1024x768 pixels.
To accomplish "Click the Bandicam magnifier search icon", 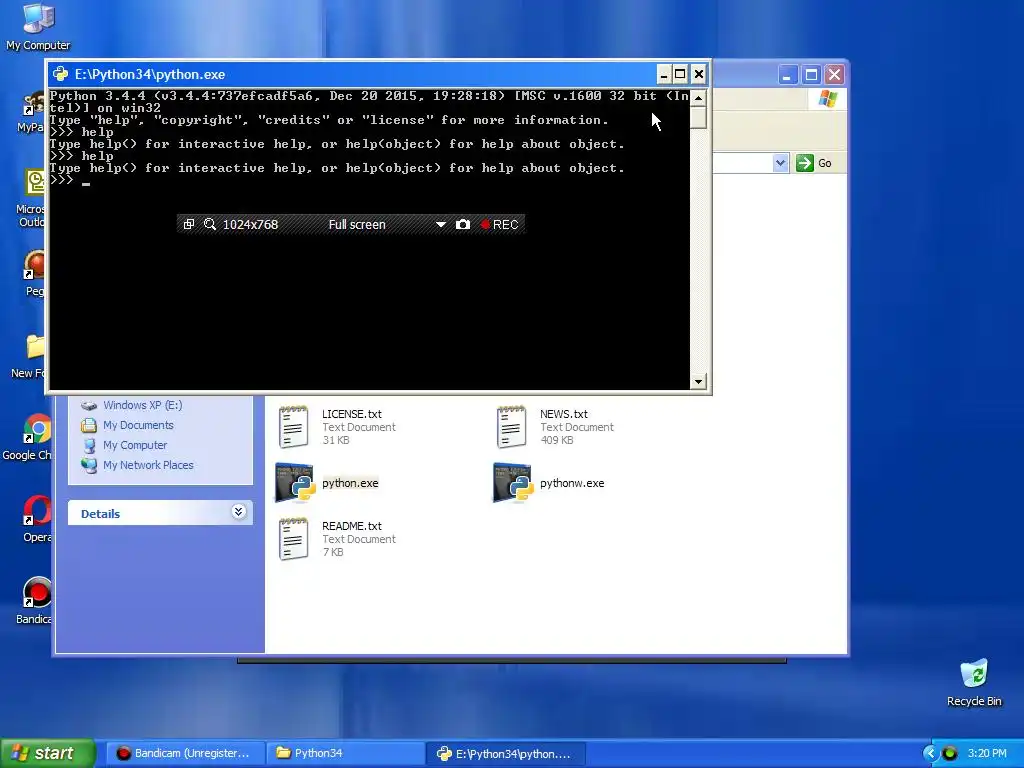I will tap(210, 225).
